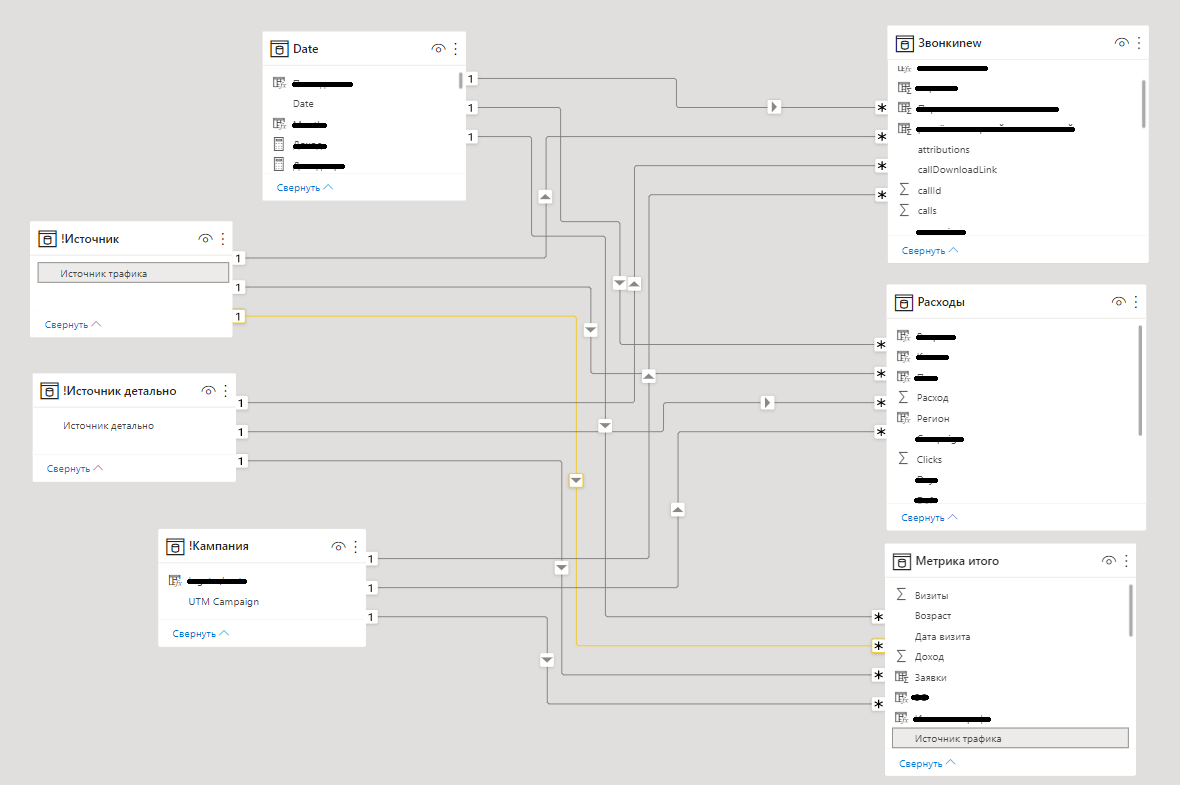Image resolution: width=1180 pixels, height=785 pixels.
Task: Click the sigma icon next to Визиты
Action: tap(901, 595)
